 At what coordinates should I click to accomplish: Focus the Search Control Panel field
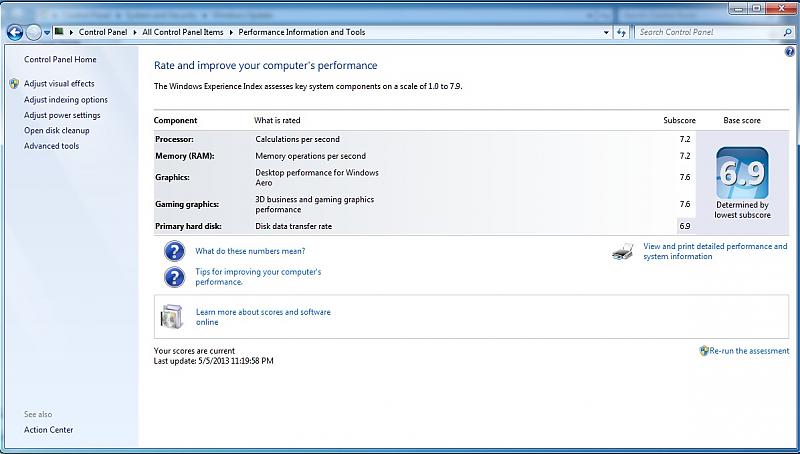click(709, 32)
